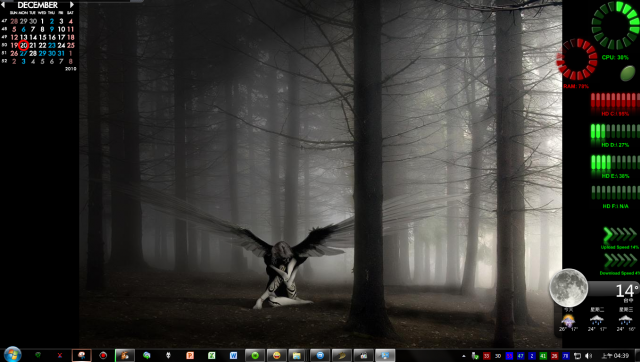Click the green circle taskbar button
The width and height of the screenshot is (640, 362).
pyautogui.click(x=255, y=355)
